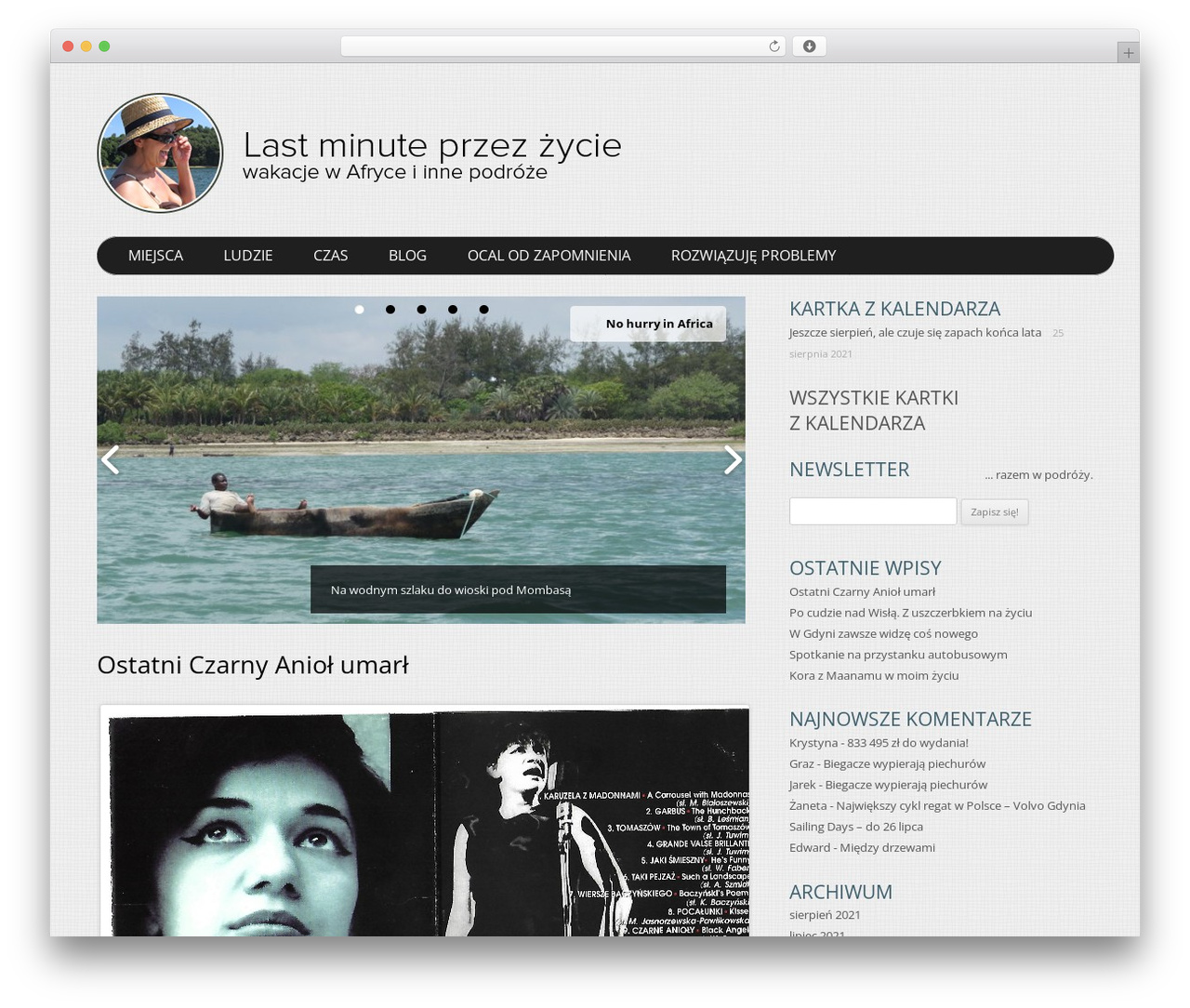
Task: Select the third slider dot
Action: [421, 310]
